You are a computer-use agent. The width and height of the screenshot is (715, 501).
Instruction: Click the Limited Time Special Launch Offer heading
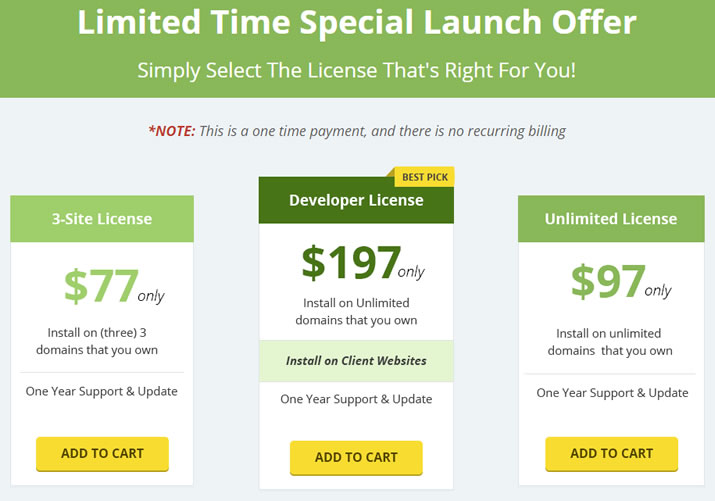[357, 22]
